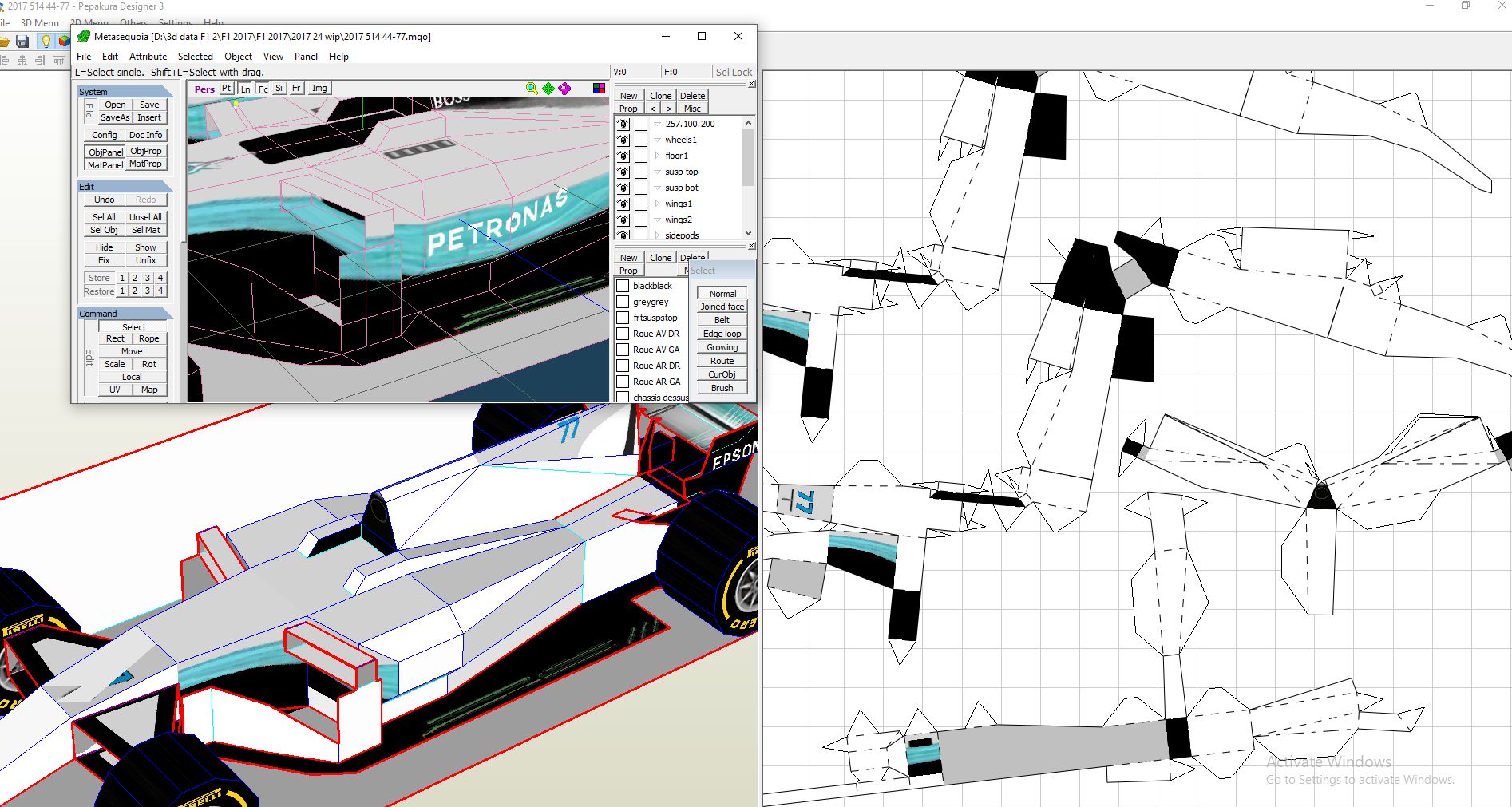Viewport: 1512px width, 807px height.
Task: Close the object panel with X
Action: pyautogui.click(x=752, y=84)
